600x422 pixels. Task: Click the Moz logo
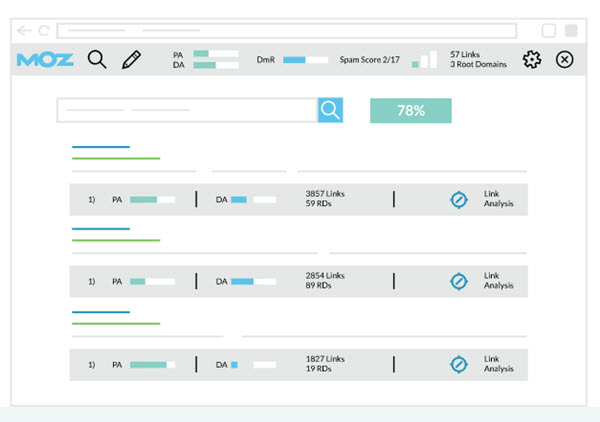click(45, 60)
